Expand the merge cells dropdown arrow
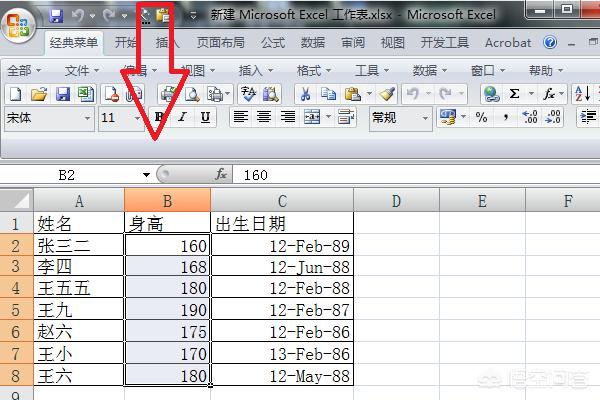 click(328, 117)
